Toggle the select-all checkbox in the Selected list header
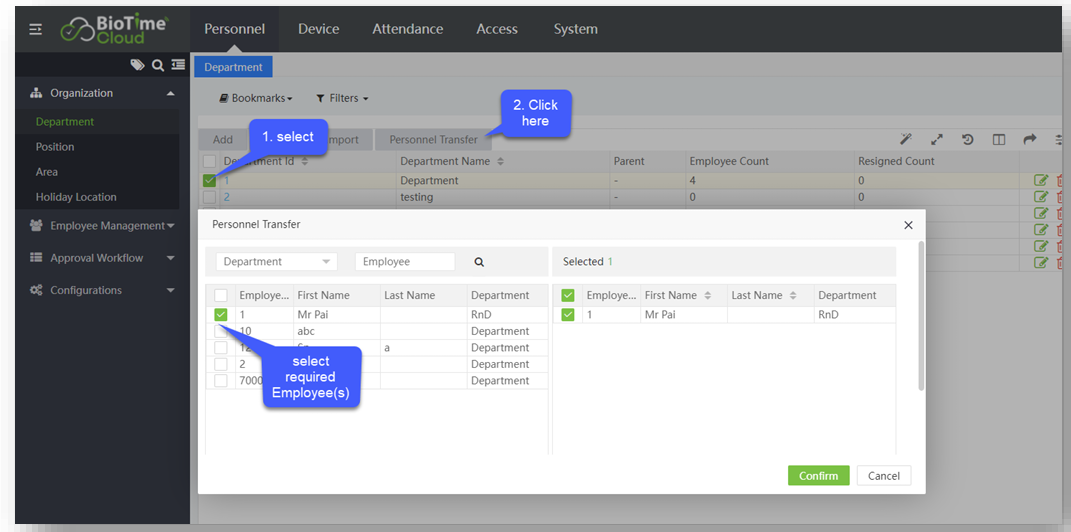 pos(568,296)
